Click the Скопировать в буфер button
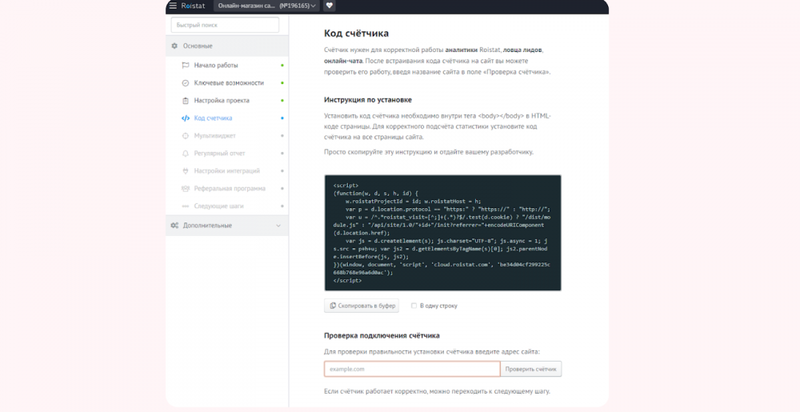This screenshot has height=412, width=800. pos(361,306)
